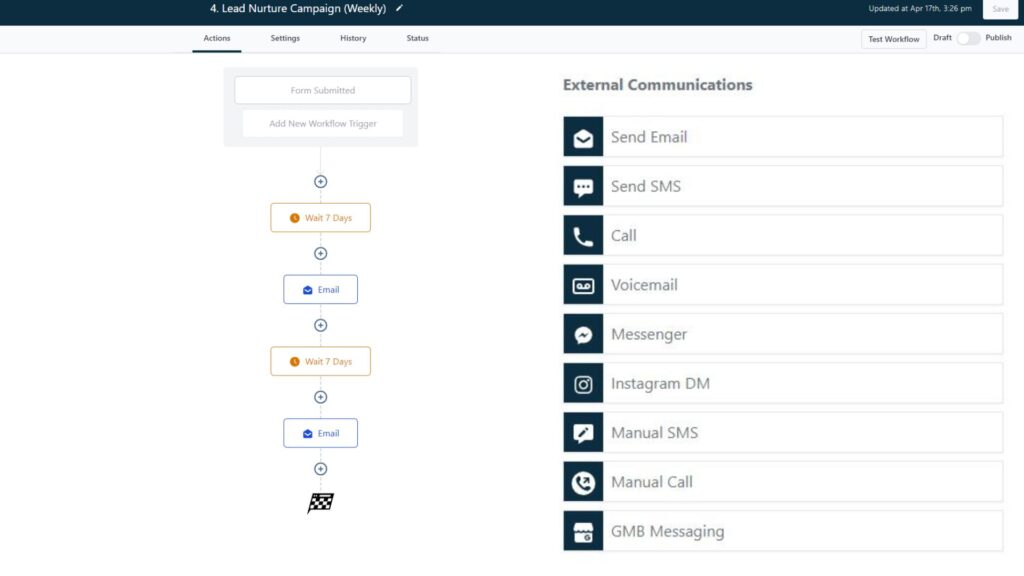Click the Voicemail tape icon
1024x576 pixels.
point(583,285)
